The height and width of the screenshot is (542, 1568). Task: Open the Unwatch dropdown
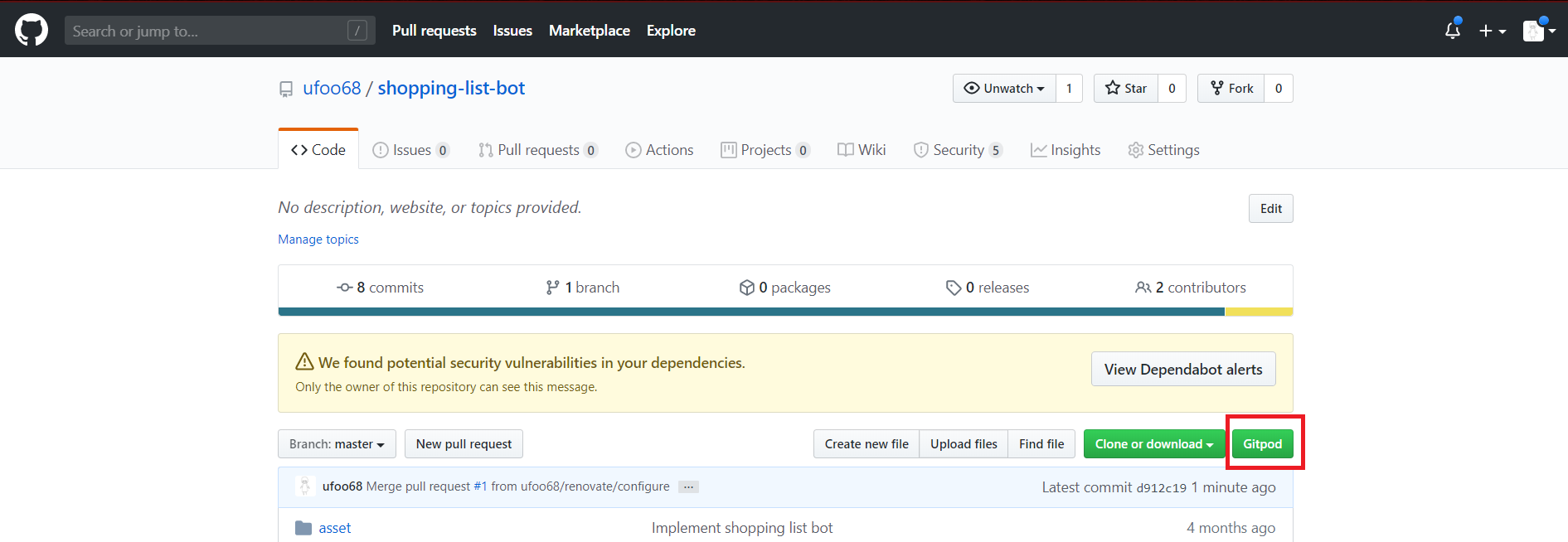(1004, 89)
